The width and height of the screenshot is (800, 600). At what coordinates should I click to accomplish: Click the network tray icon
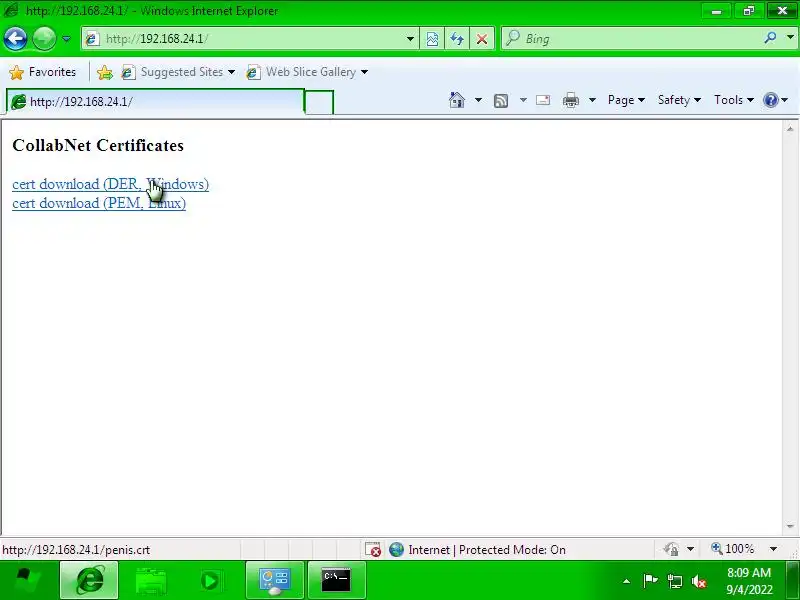tap(674, 581)
